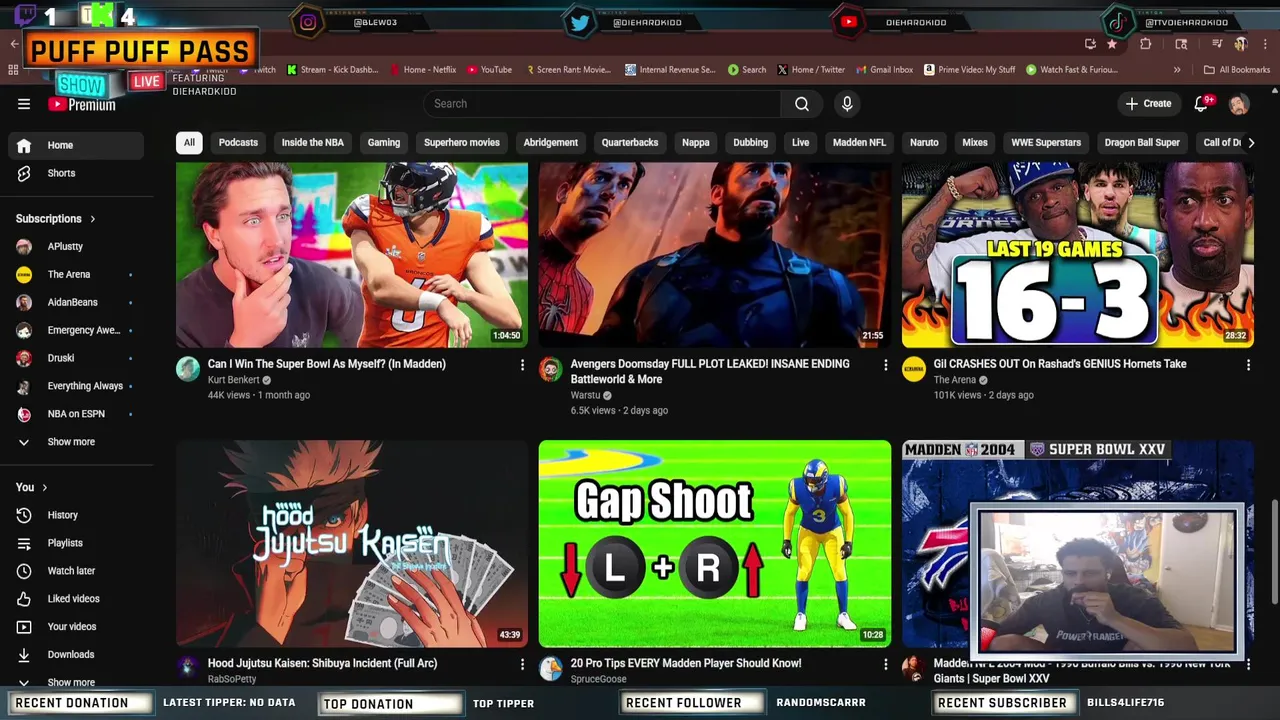Viewport: 1280px width, 720px height.
Task: Open the Instagram overlay icon
Action: (x=308, y=22)
